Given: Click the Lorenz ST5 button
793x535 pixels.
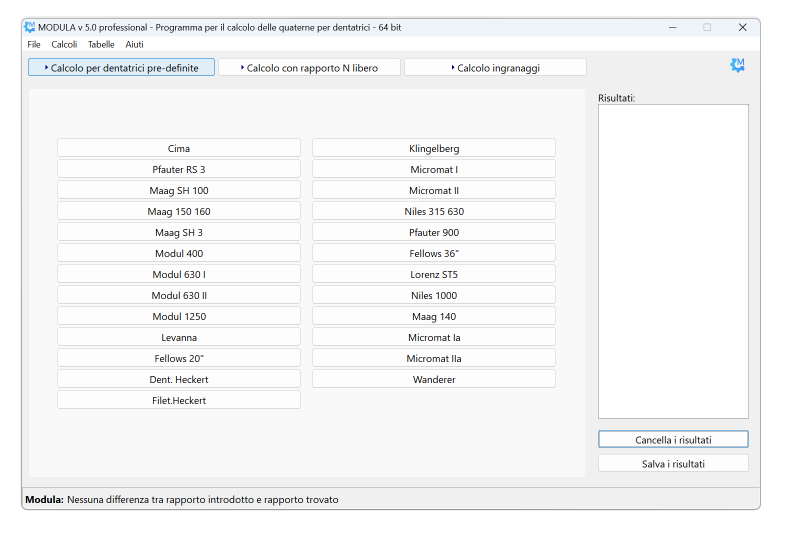Looking at the screenshot, I should point(434,274).
